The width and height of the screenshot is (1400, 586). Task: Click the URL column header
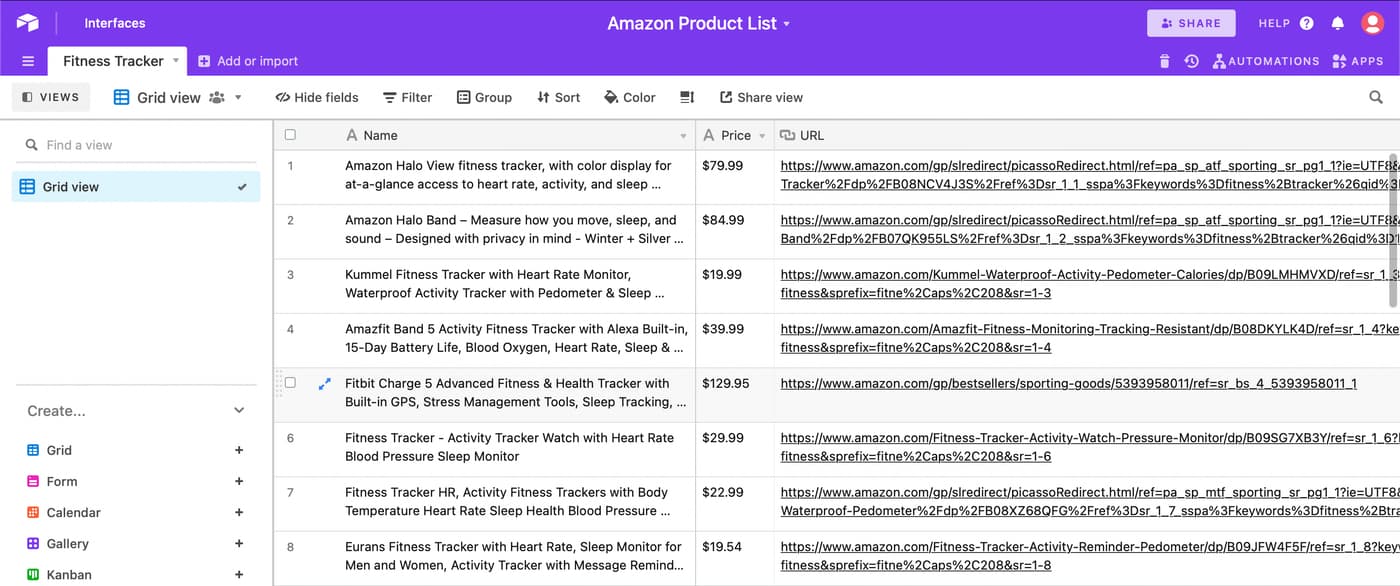tap(1087, 135)
